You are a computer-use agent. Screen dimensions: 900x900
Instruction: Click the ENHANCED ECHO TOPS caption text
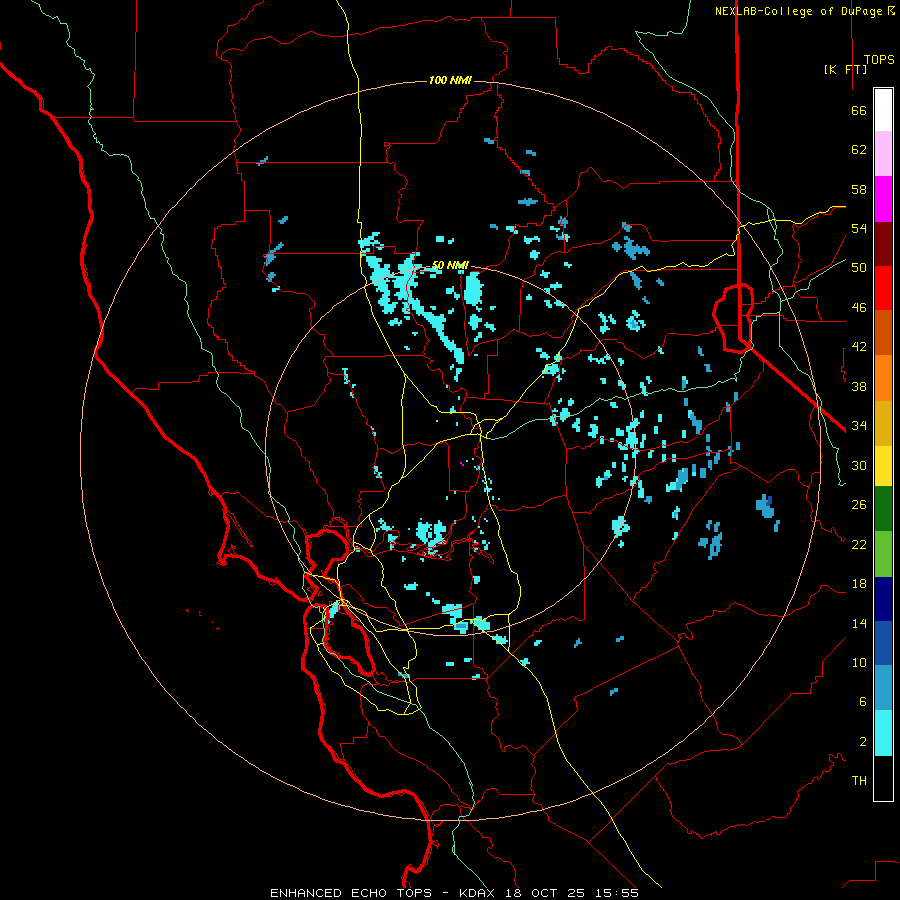(x=350, y=893)
